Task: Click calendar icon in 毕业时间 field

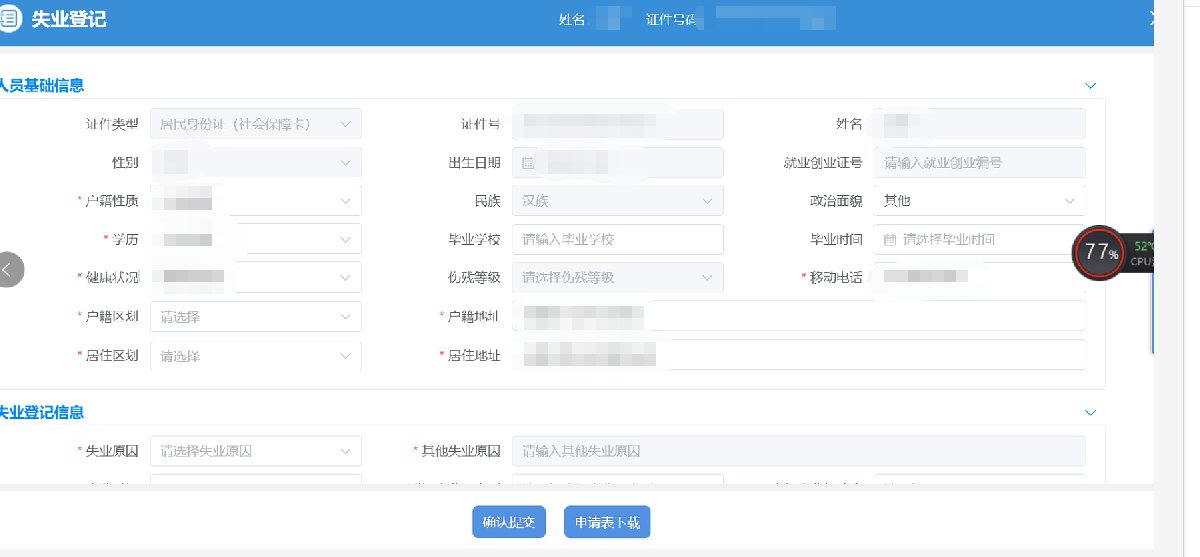Action: 890,240
